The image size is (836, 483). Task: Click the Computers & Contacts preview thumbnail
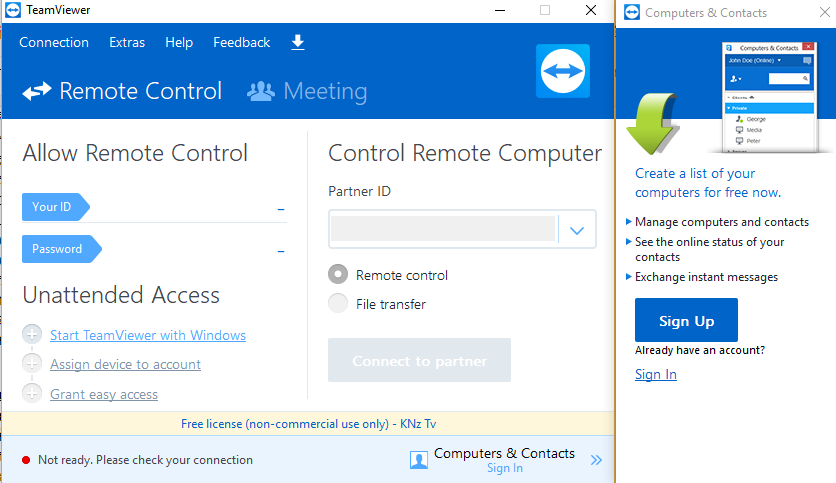769,97
